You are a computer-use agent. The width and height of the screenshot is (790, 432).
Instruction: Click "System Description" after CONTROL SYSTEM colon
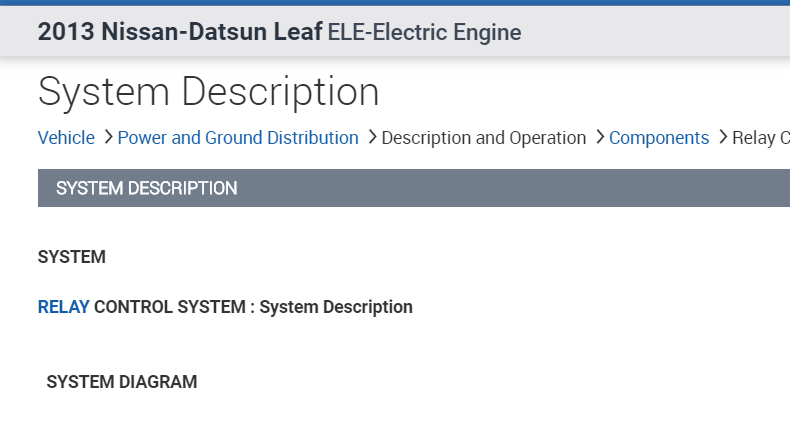[x=336, y=307]
